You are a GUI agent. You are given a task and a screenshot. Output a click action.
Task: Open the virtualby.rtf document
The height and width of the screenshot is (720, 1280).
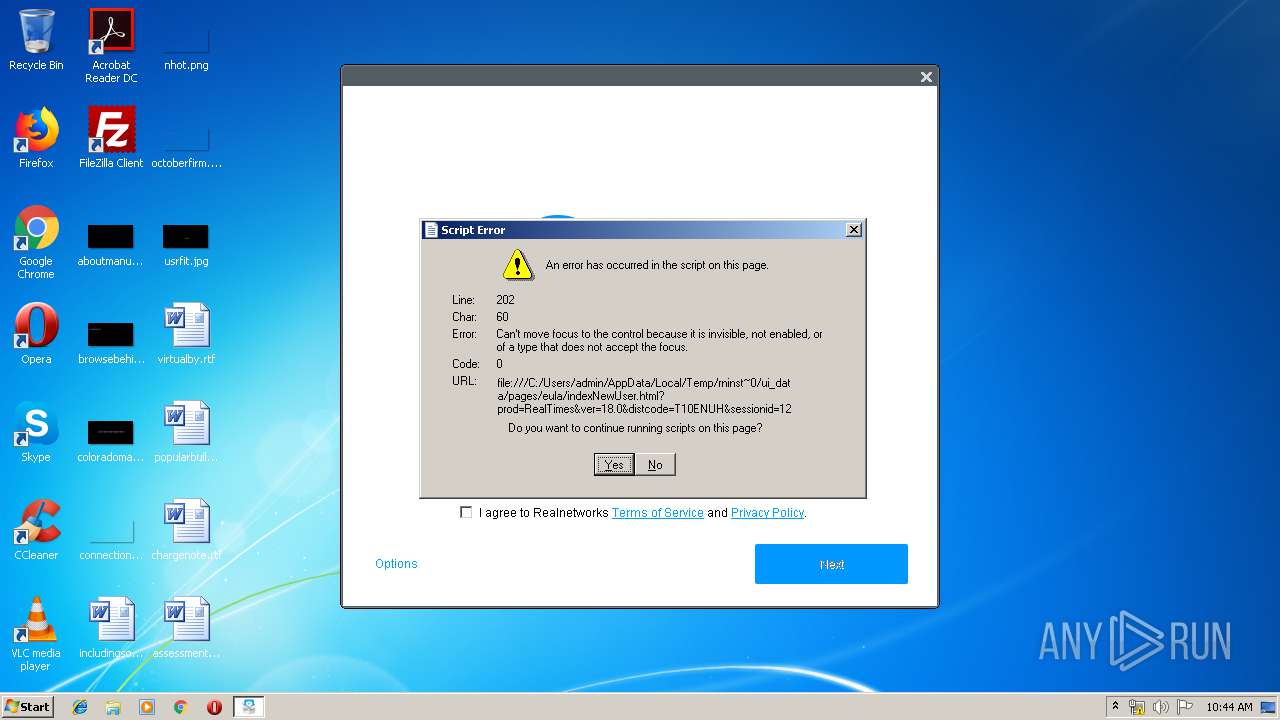coord(186,334)
